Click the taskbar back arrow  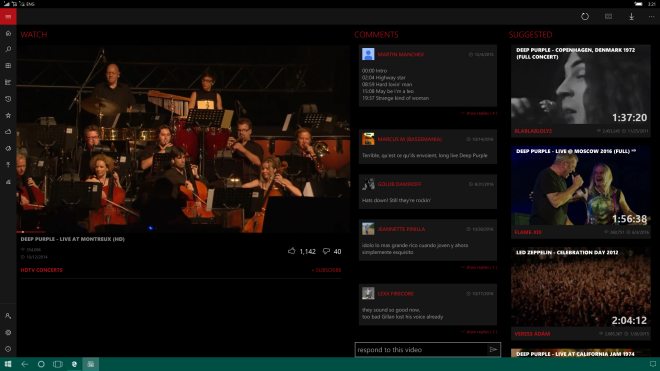point(25,364)
